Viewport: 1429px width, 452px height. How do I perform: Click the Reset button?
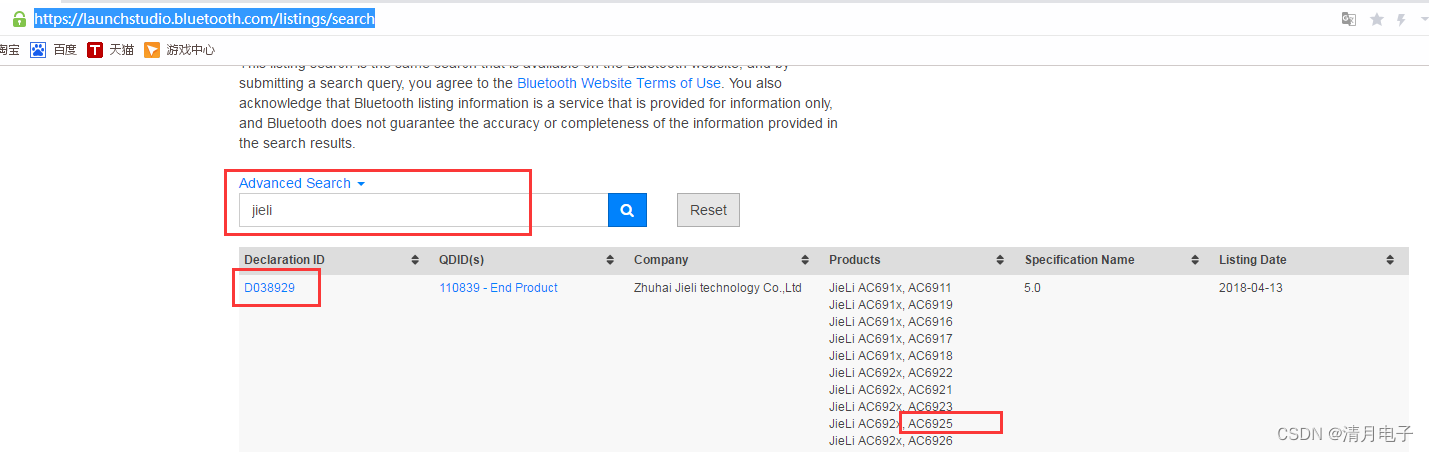pos(708,210)
